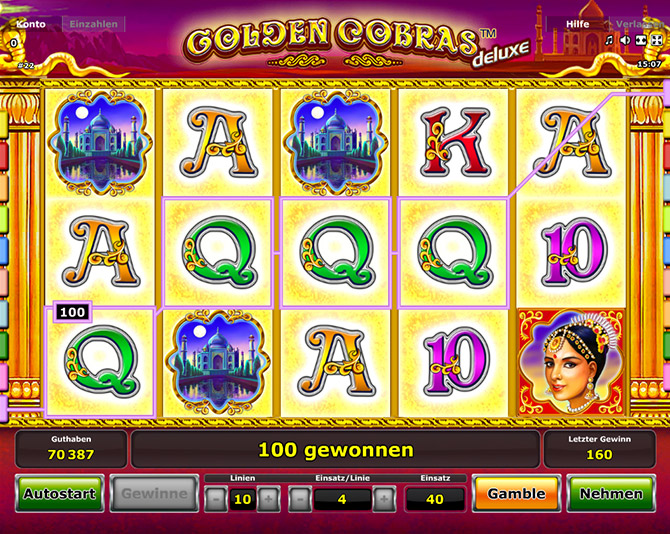This screenshot has width=670, height=534.
Task: Toggle widescreen stretch mode icon
Action: pyautogui.click(x=641, y=40)
